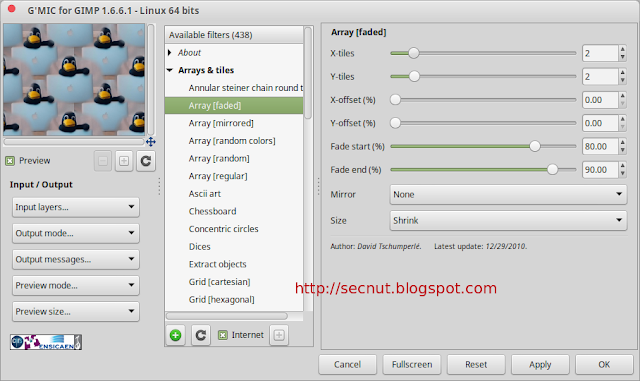Click the X-offset slider handle
640x381 pixels.
coord(395,100)
